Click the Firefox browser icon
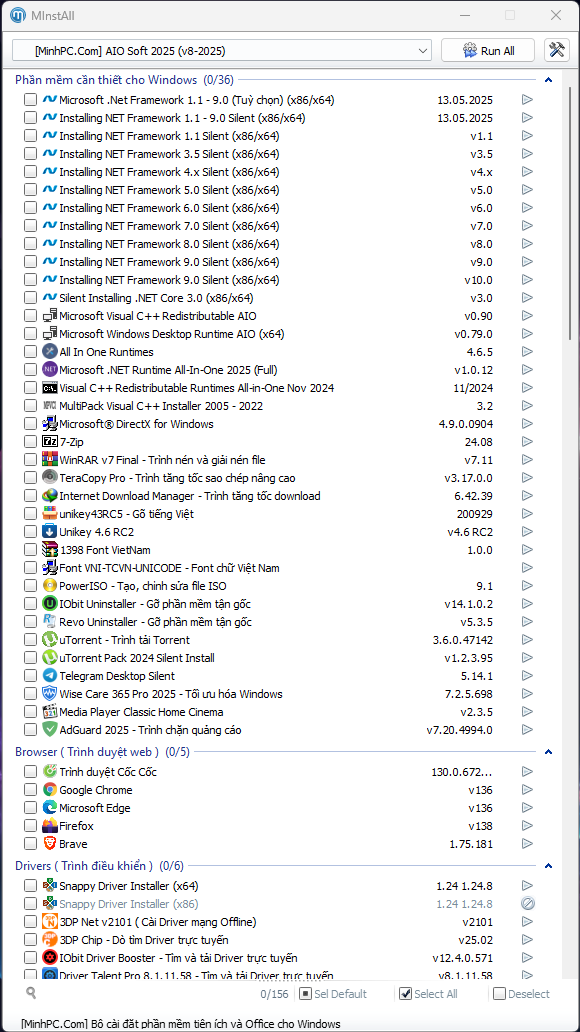 (49, 825)
